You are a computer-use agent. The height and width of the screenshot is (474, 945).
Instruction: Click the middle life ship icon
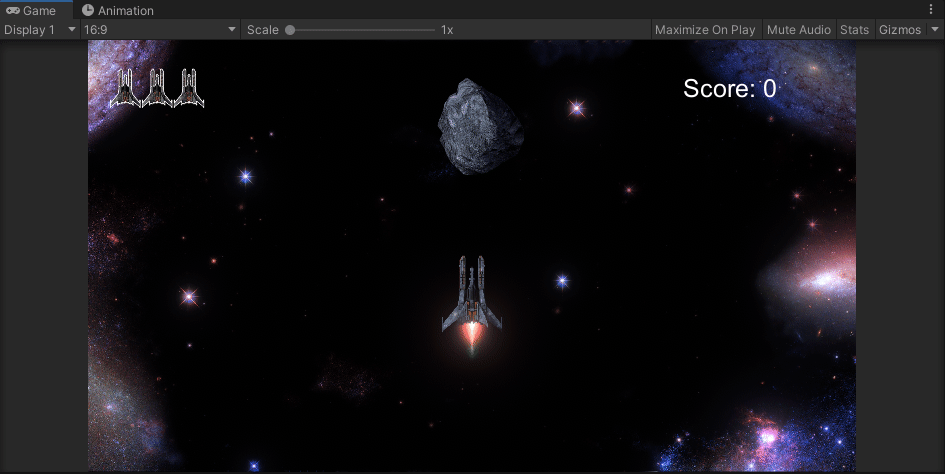(x=157, y=88)
